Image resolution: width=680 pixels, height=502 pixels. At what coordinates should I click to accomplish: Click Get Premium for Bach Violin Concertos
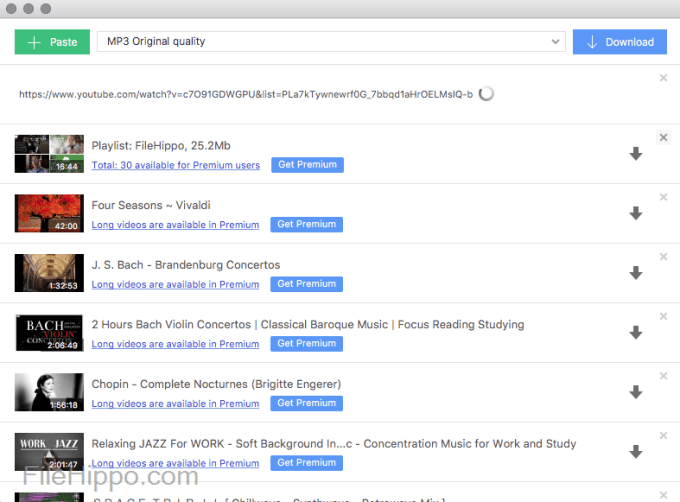[x=307, y=344]
